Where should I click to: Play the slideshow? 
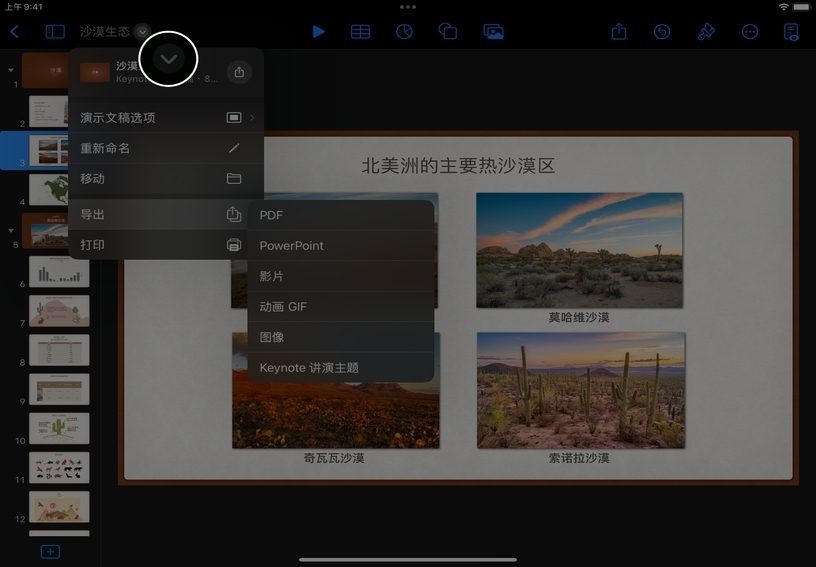tap(318, 32)
